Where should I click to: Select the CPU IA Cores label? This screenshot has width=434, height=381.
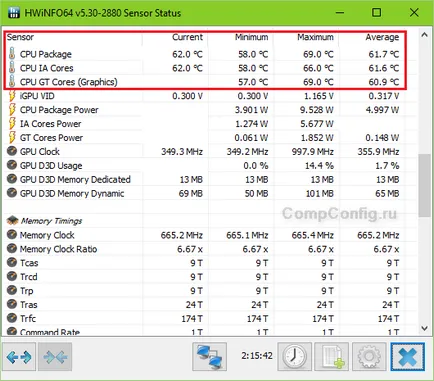click(x=46, y=68)
